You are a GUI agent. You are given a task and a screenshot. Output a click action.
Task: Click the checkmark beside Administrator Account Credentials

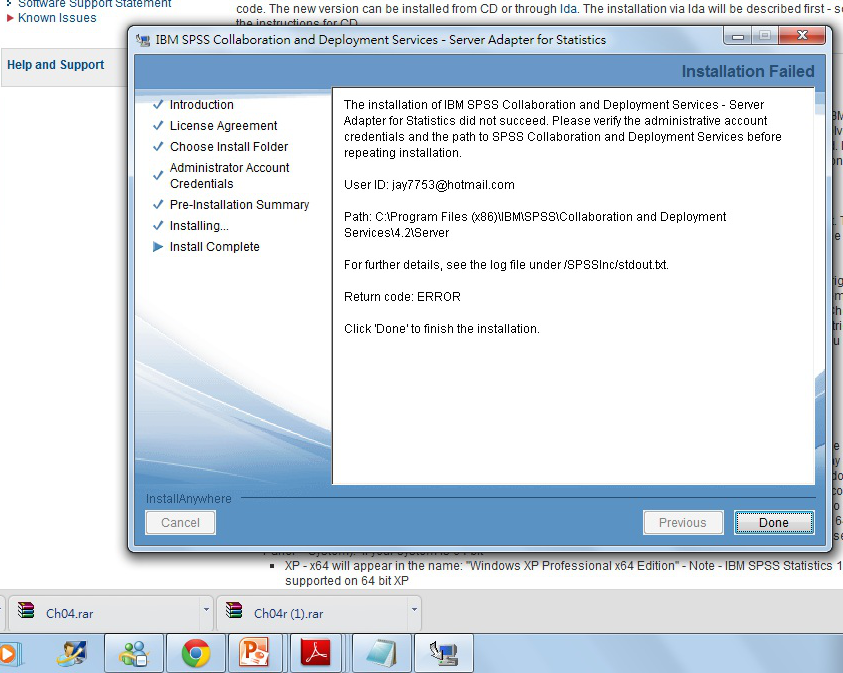tap(158, 175)
